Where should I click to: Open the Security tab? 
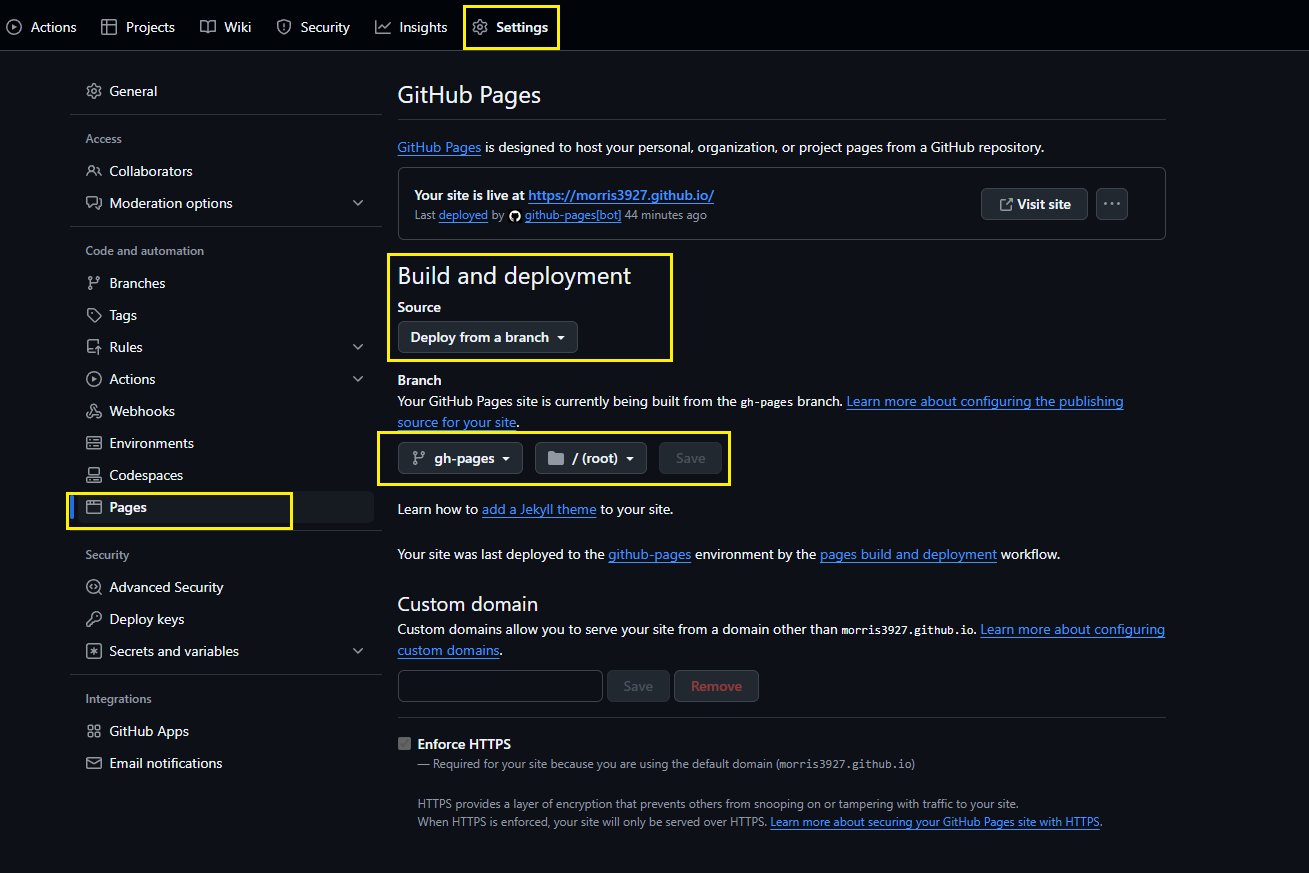pyautogui.click(x=313, y=27)
